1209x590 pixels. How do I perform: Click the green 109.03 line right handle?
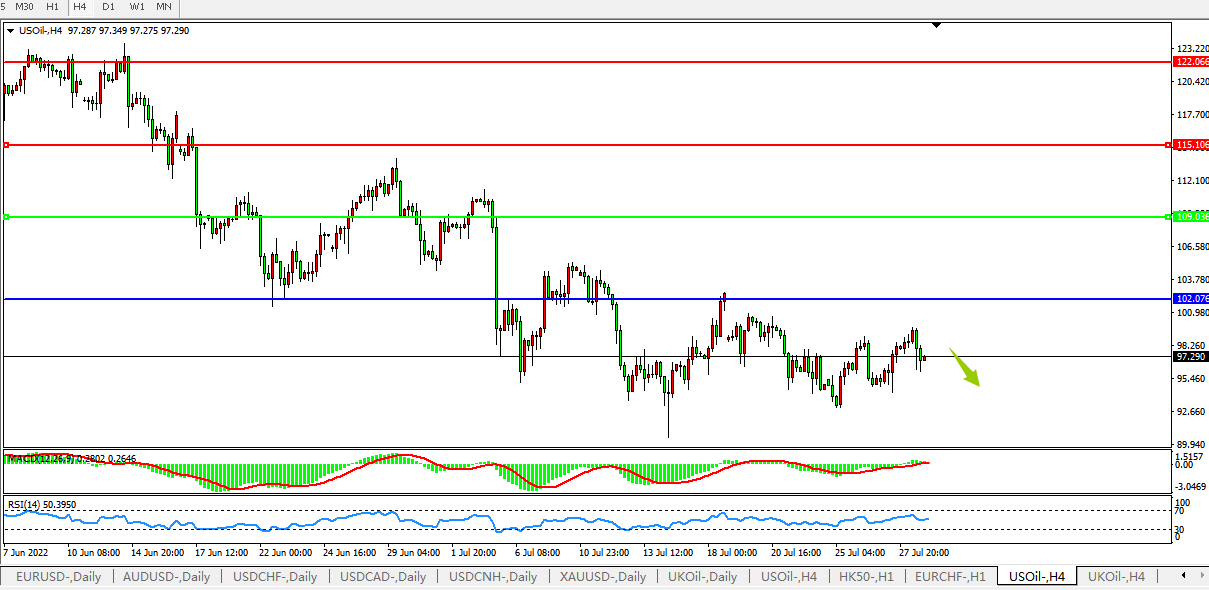pos(1168,216)
